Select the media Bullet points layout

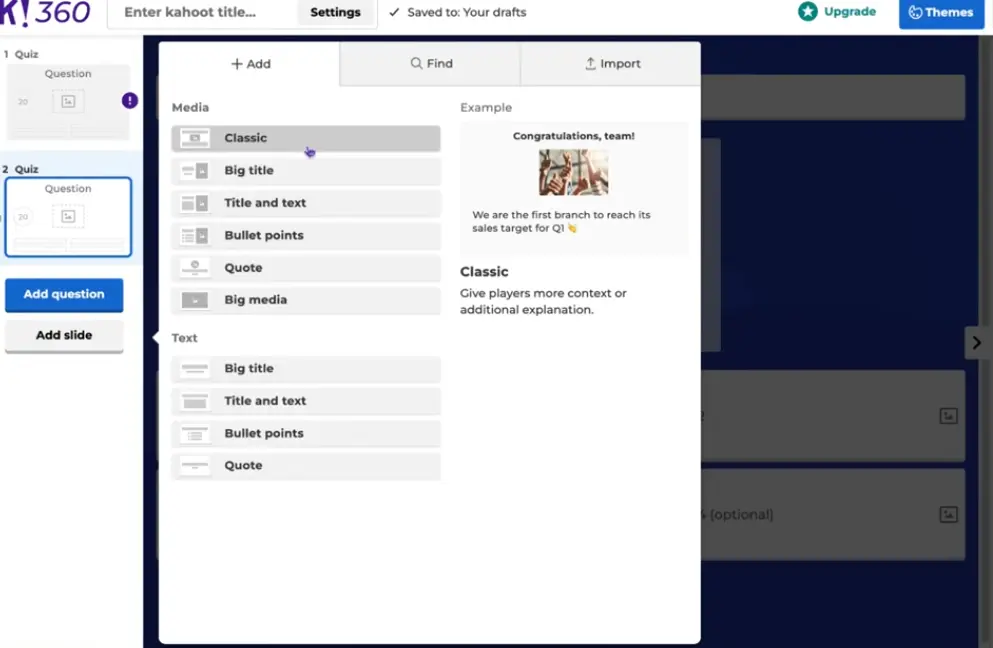[x=305, y=236]
